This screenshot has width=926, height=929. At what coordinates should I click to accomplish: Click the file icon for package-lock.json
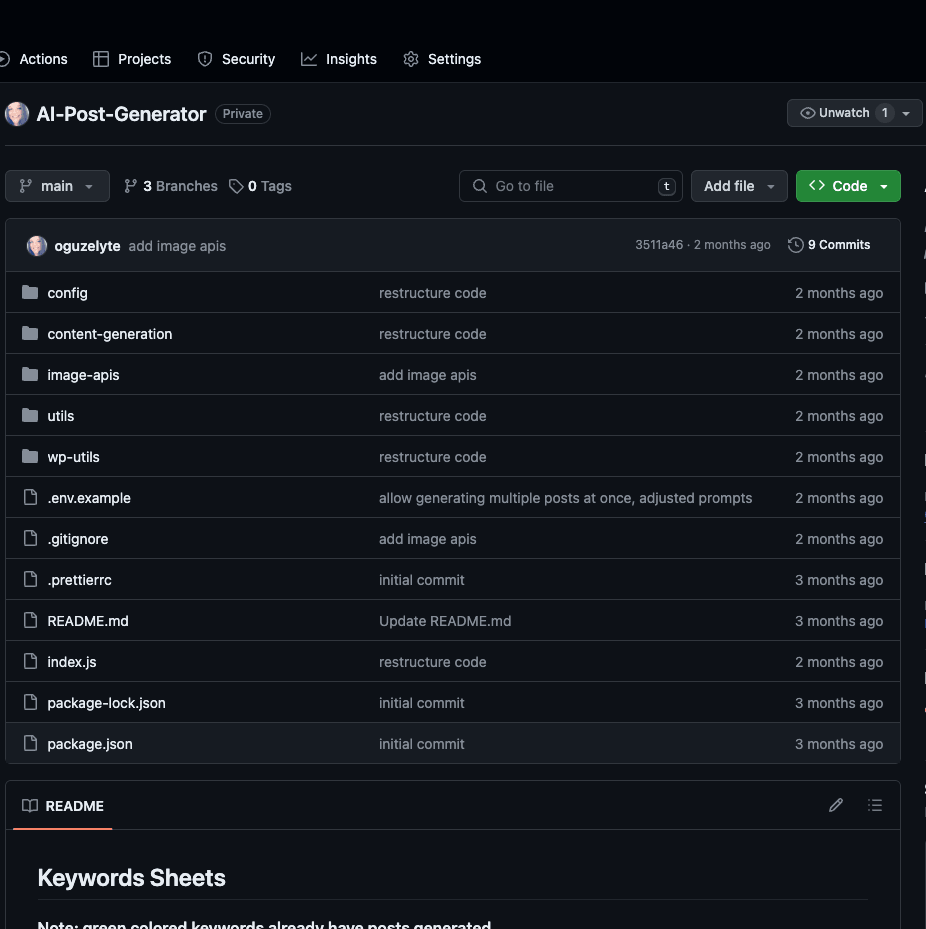click(30, 701)
